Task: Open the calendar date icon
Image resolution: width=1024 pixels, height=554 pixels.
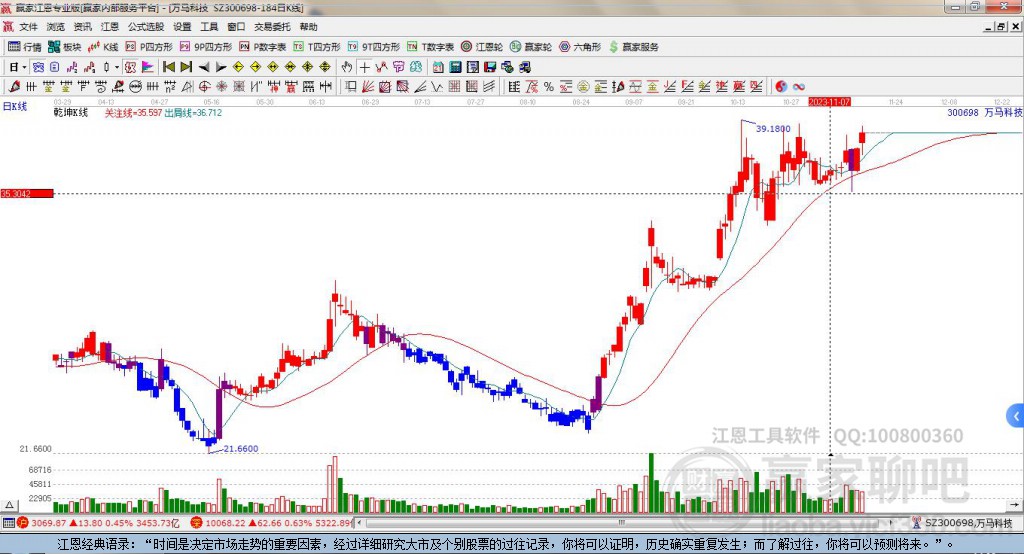Action: (438, 67)
